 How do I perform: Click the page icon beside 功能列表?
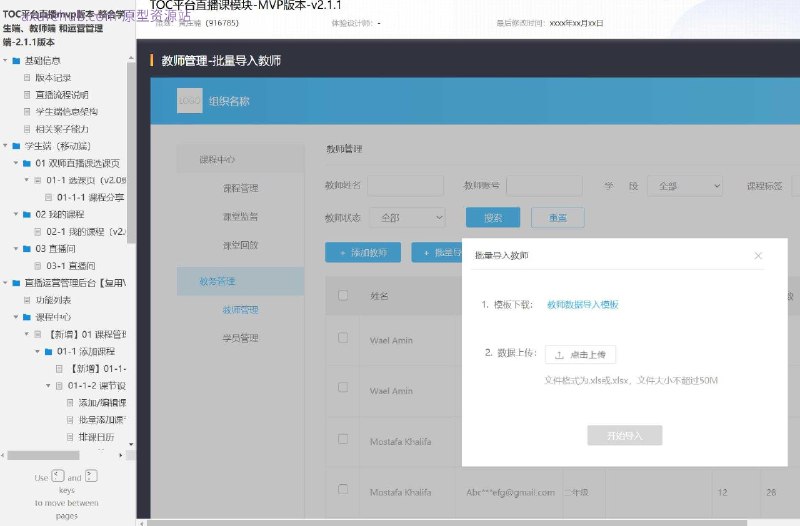click(27, 299)
